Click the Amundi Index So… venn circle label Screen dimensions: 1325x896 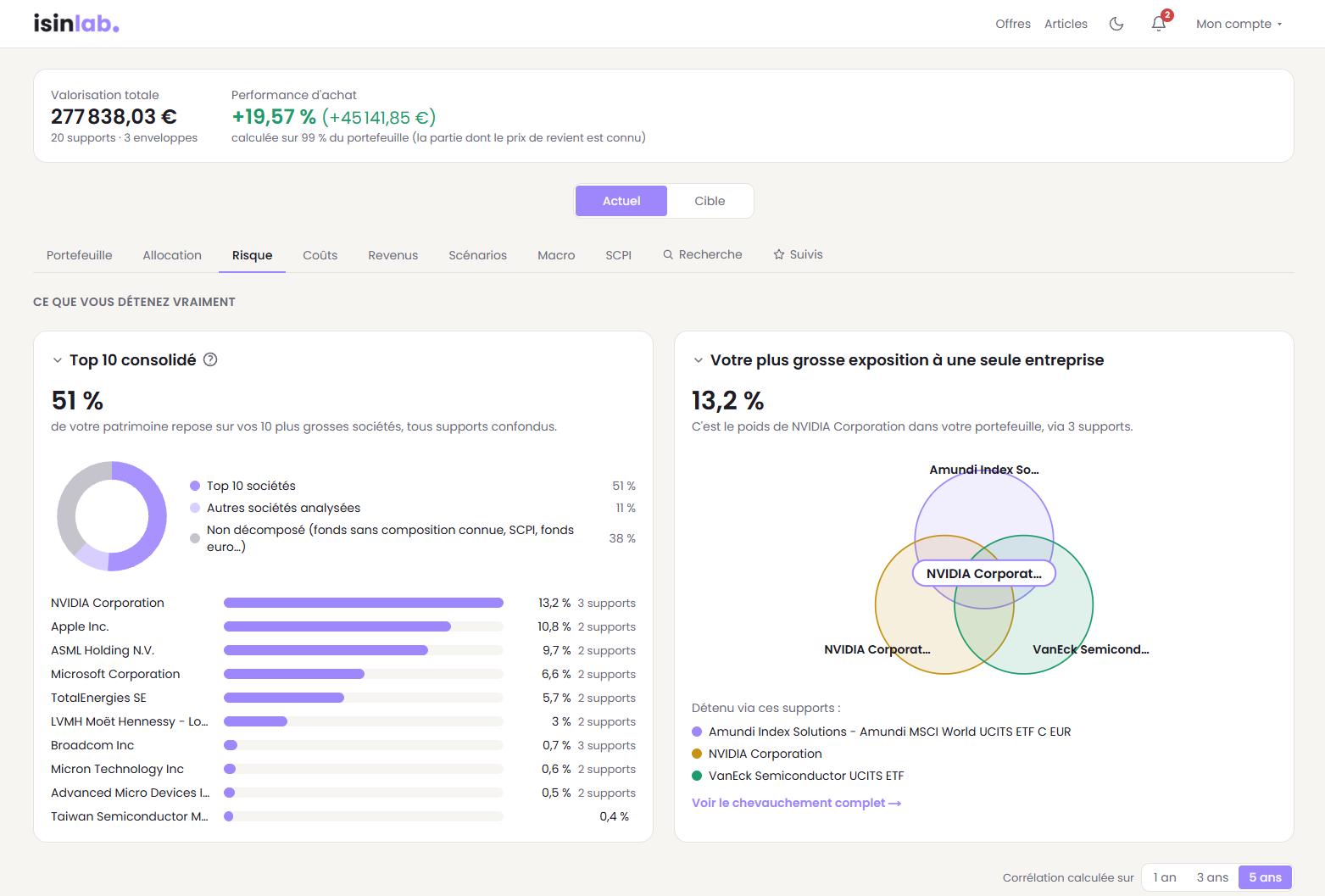click(x=984, y=470)
